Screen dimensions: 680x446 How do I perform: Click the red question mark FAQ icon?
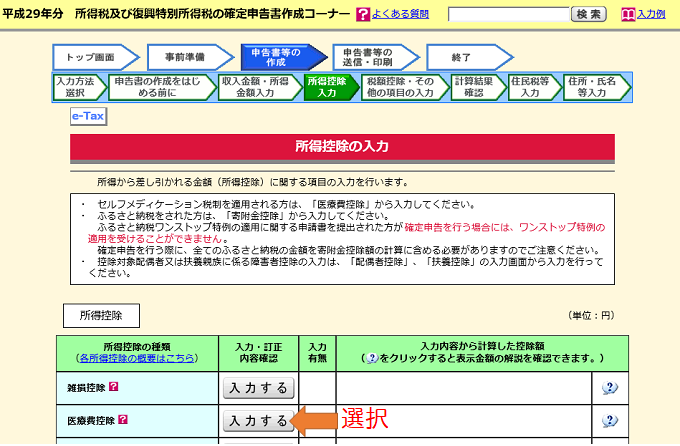[x=363, y=14]
